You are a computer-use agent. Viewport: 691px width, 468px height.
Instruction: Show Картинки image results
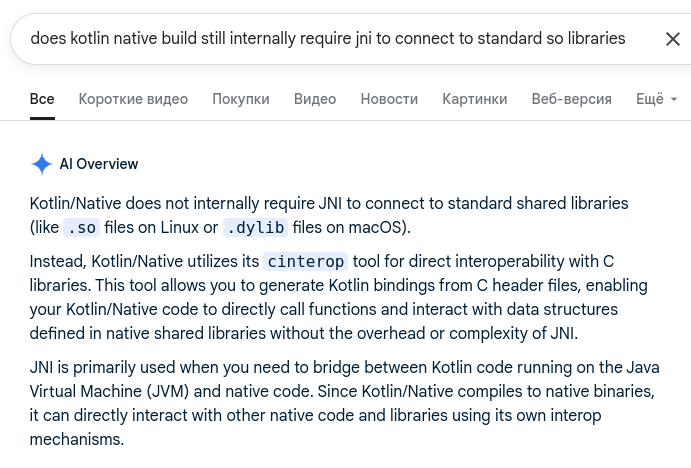[x=475, y=99]
